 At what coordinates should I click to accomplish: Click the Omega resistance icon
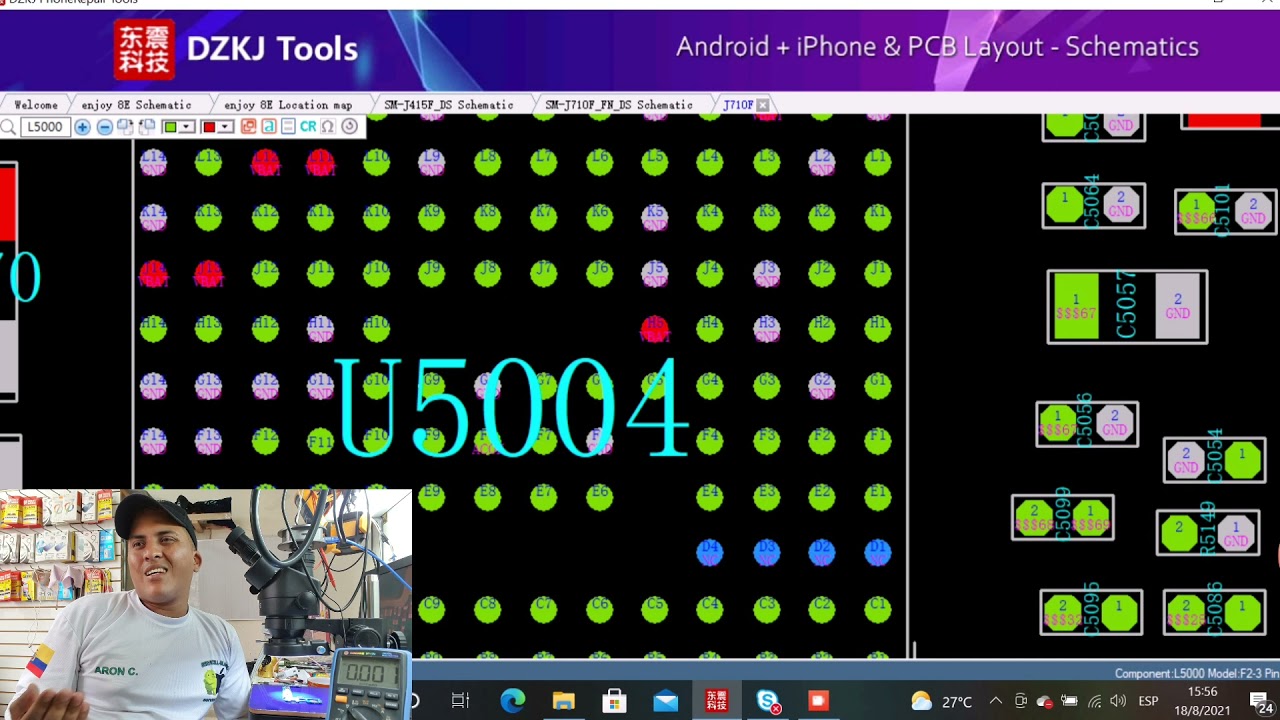click(x=328, y=127)
